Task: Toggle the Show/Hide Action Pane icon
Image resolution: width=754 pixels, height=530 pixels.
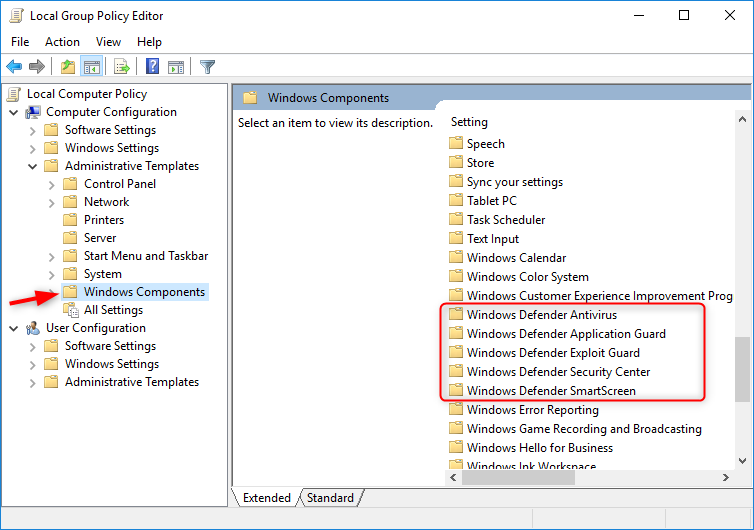Action: click(176, 67)
